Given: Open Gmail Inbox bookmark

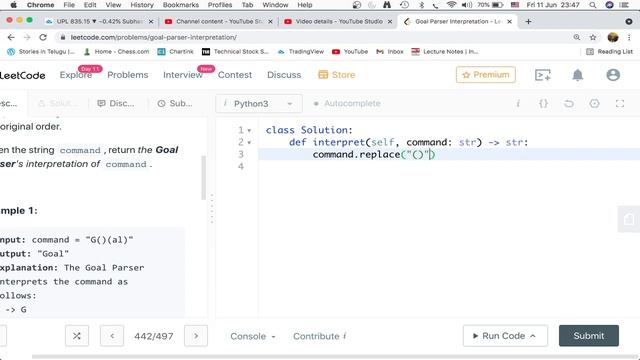Looking at the screenshot, I should (x=390, y=51).
